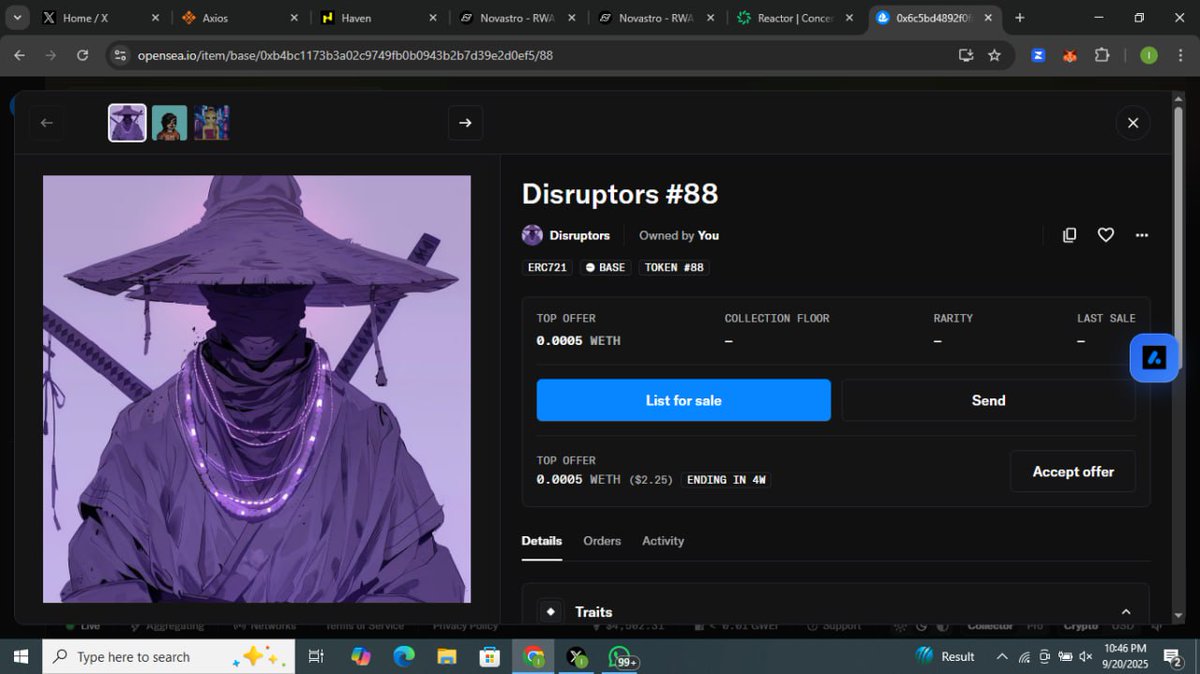Open File Explorer from taskbar
Viewport: 1200px width, 674px height.
click(447, 656)
